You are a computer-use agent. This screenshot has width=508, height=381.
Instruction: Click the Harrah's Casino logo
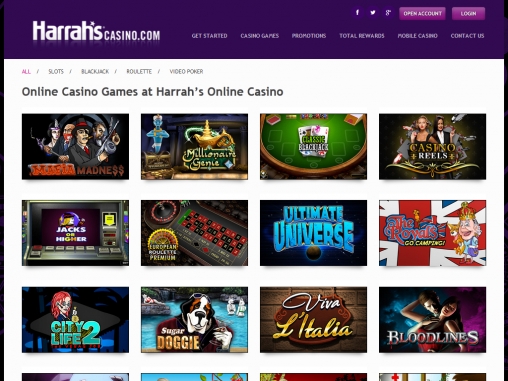point(96,32)
